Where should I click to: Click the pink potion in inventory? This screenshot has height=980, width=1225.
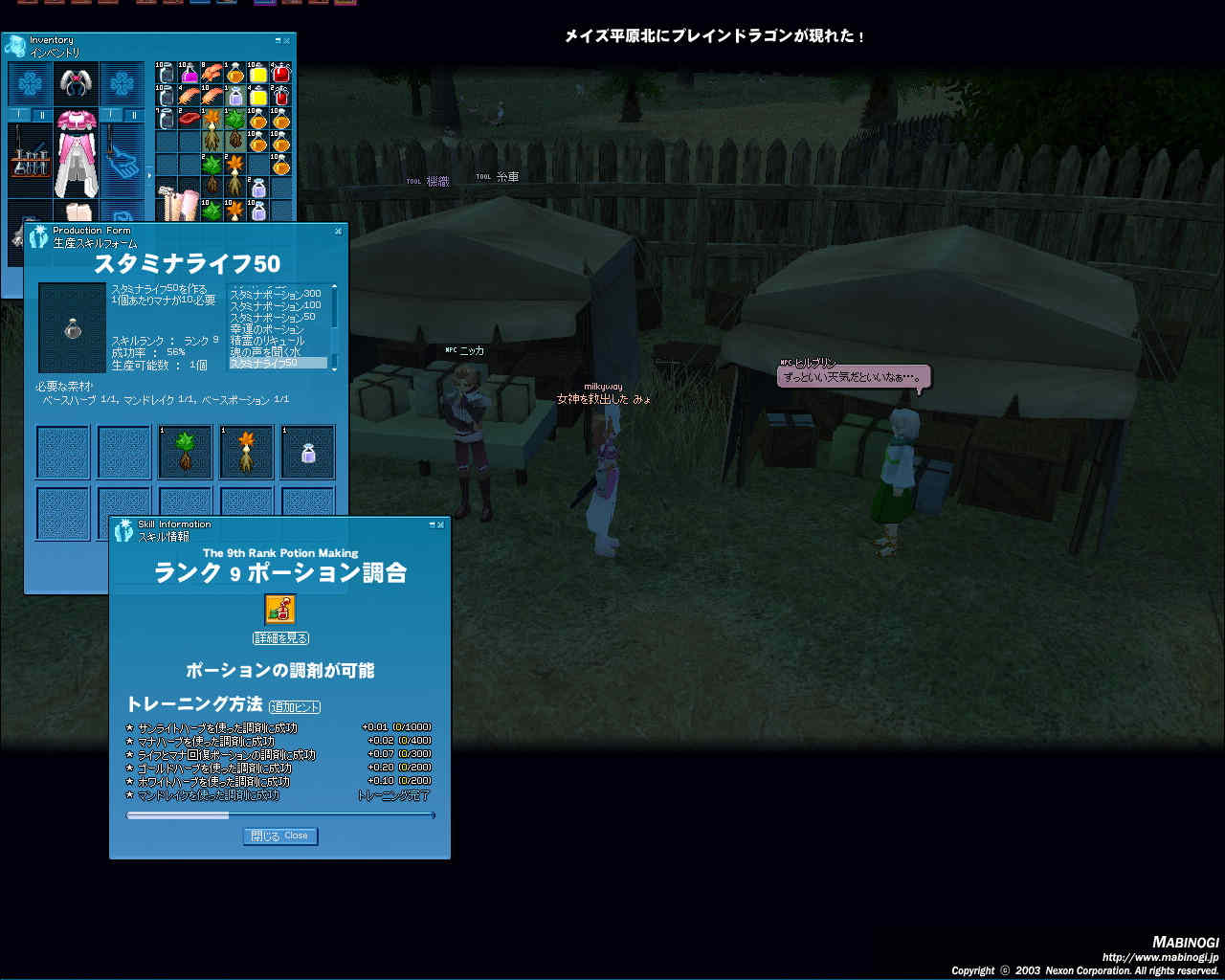coord(189,73)
